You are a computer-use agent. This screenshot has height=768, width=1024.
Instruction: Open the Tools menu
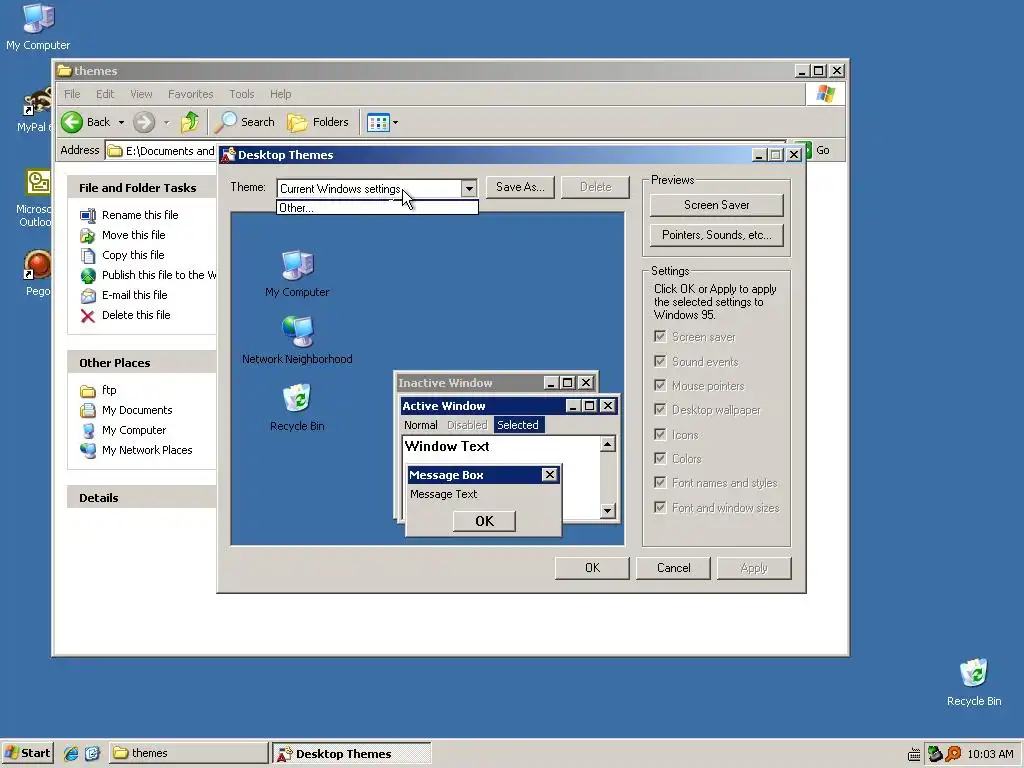point(242,94)
